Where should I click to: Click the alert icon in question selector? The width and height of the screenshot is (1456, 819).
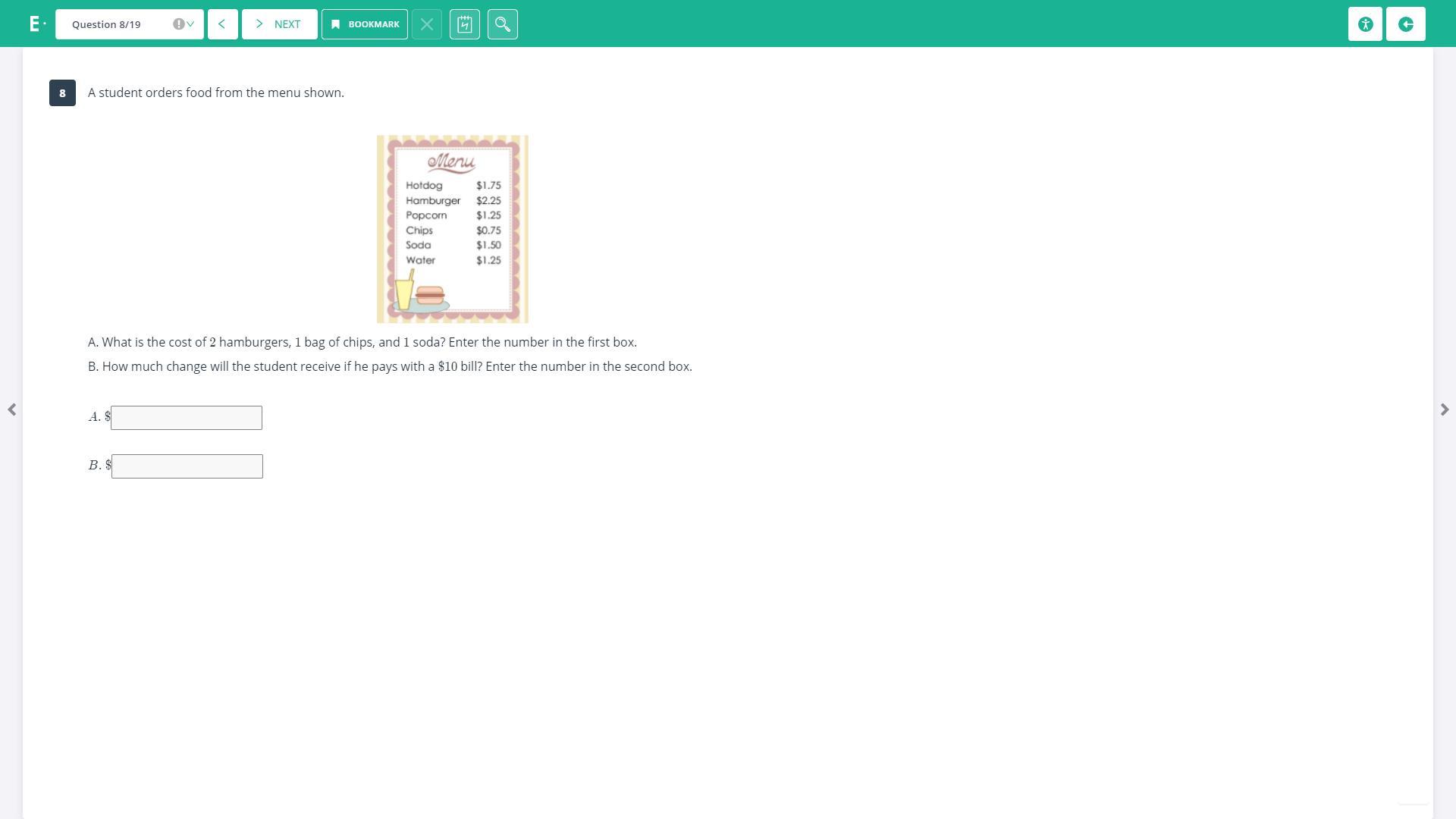point(178,24)
